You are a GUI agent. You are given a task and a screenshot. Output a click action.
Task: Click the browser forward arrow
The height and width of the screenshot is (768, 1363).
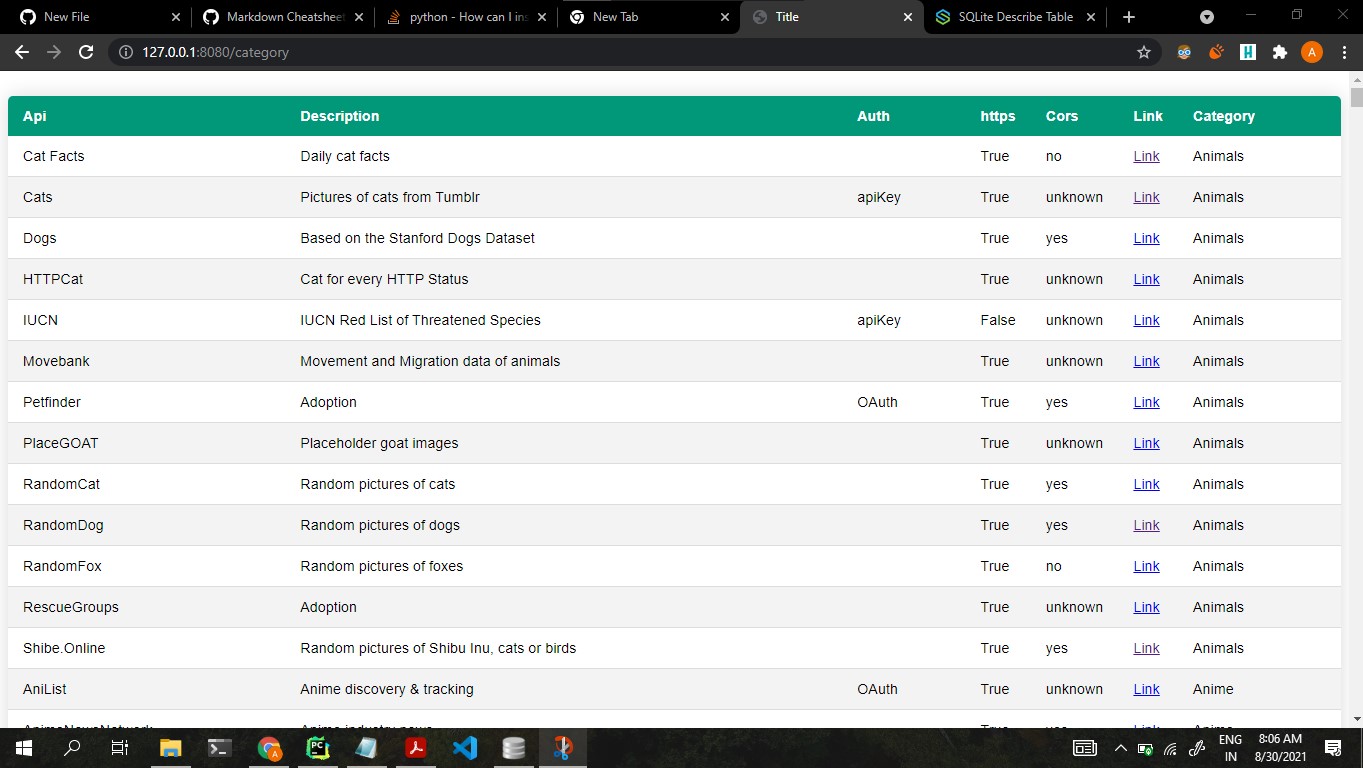54,52
